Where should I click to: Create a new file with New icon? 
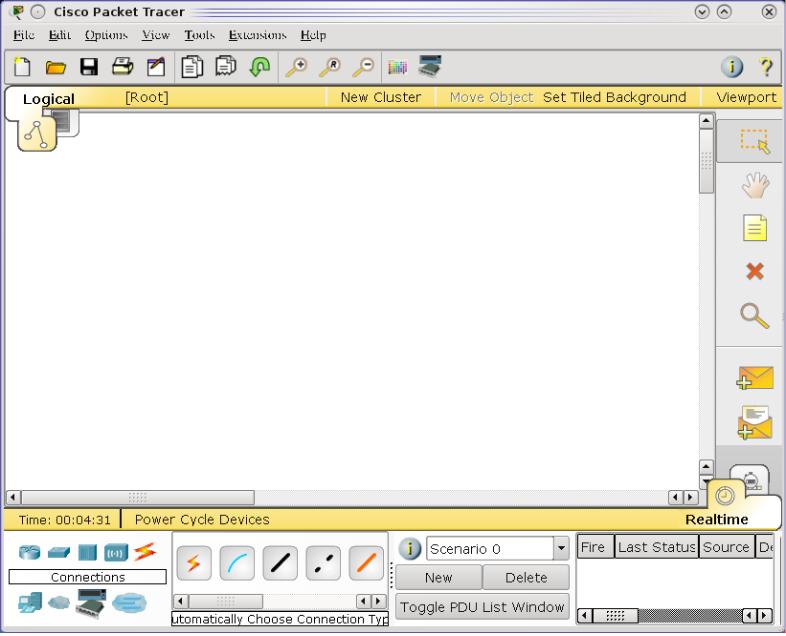pos(22,67)
